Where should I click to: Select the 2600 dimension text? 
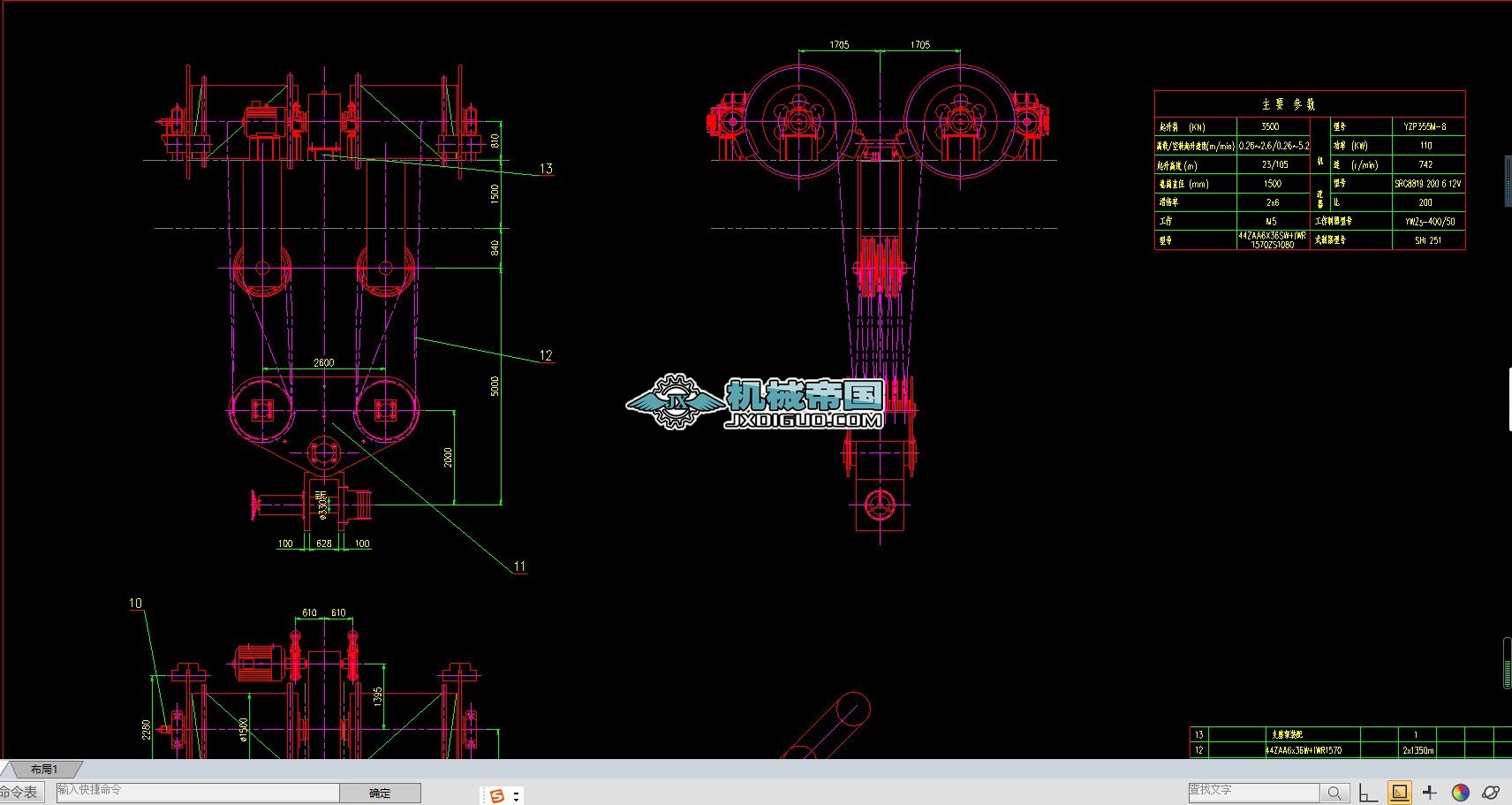point(324,362)
